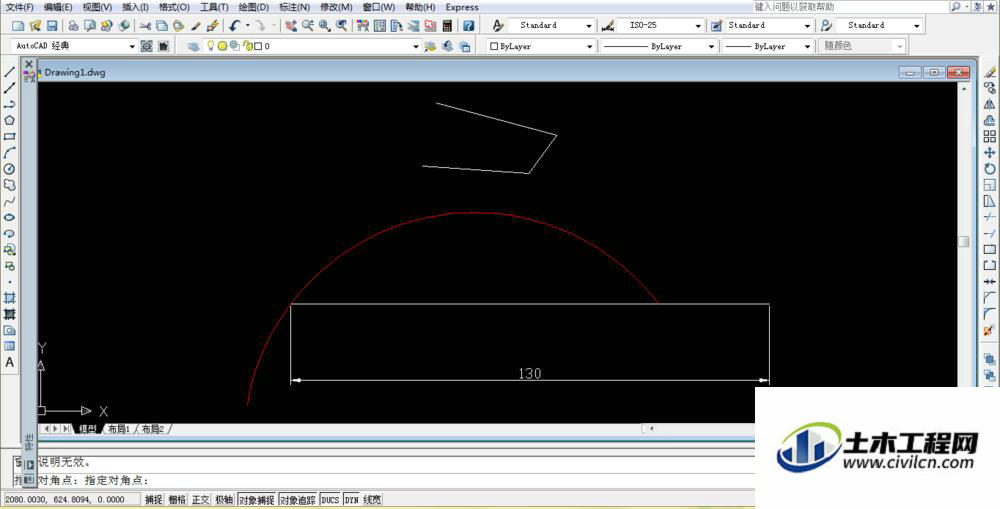Toggle 对象追踪 object tracking button
Screen dimensions: 1000x509
pyautogui.click(x=298, y=500)
